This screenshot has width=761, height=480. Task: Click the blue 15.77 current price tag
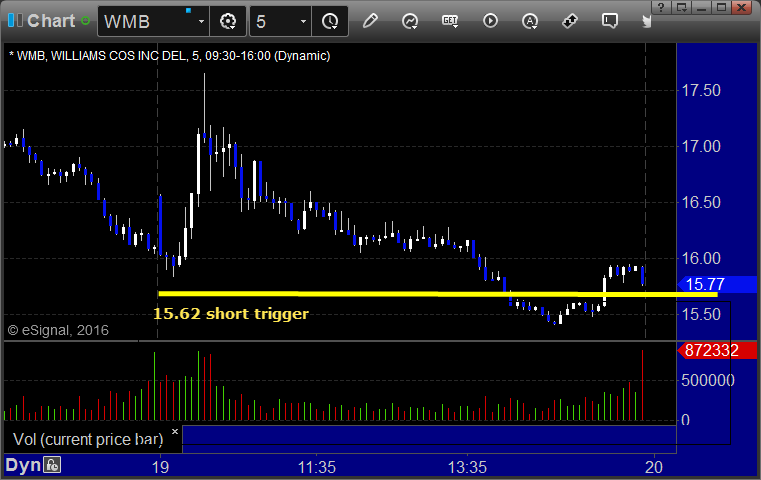tap(717, 284)
